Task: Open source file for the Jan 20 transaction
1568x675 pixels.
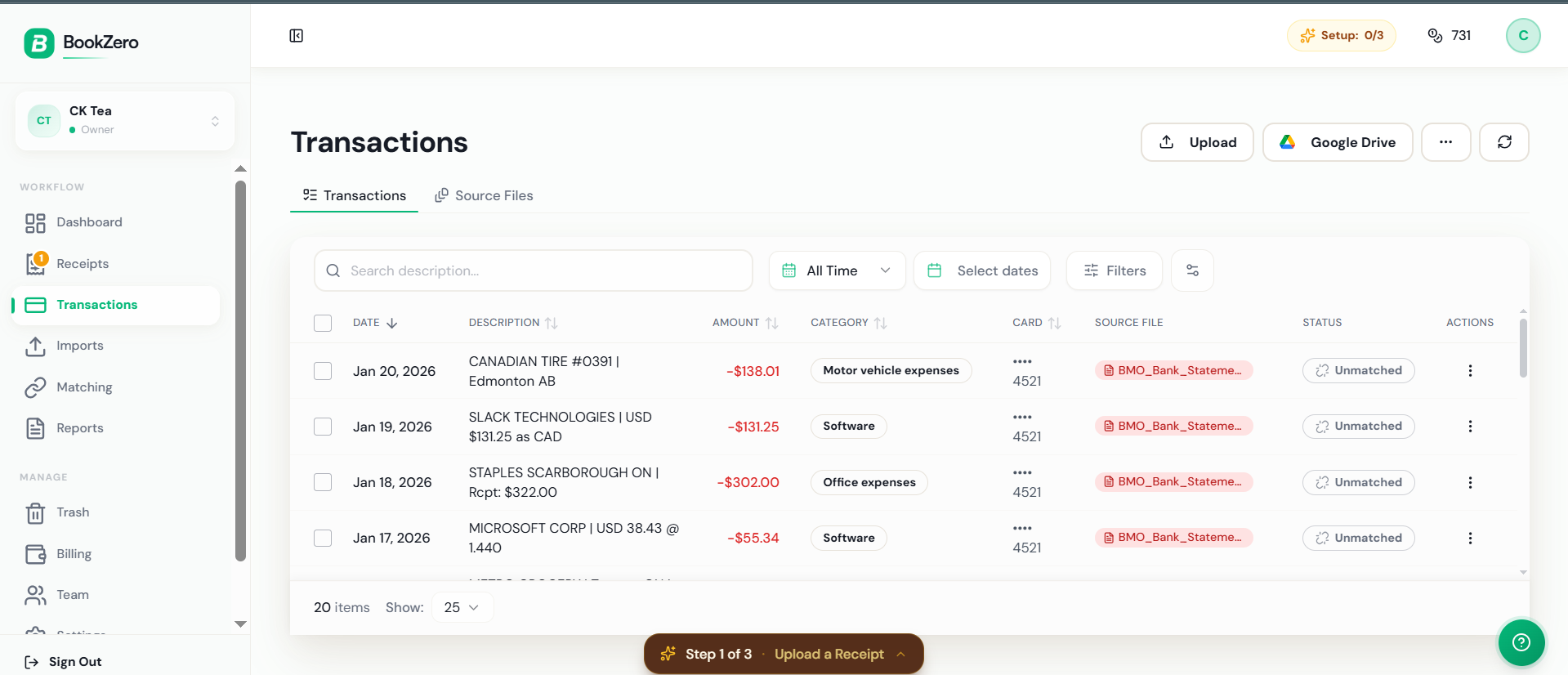Action: [1173, 370]
